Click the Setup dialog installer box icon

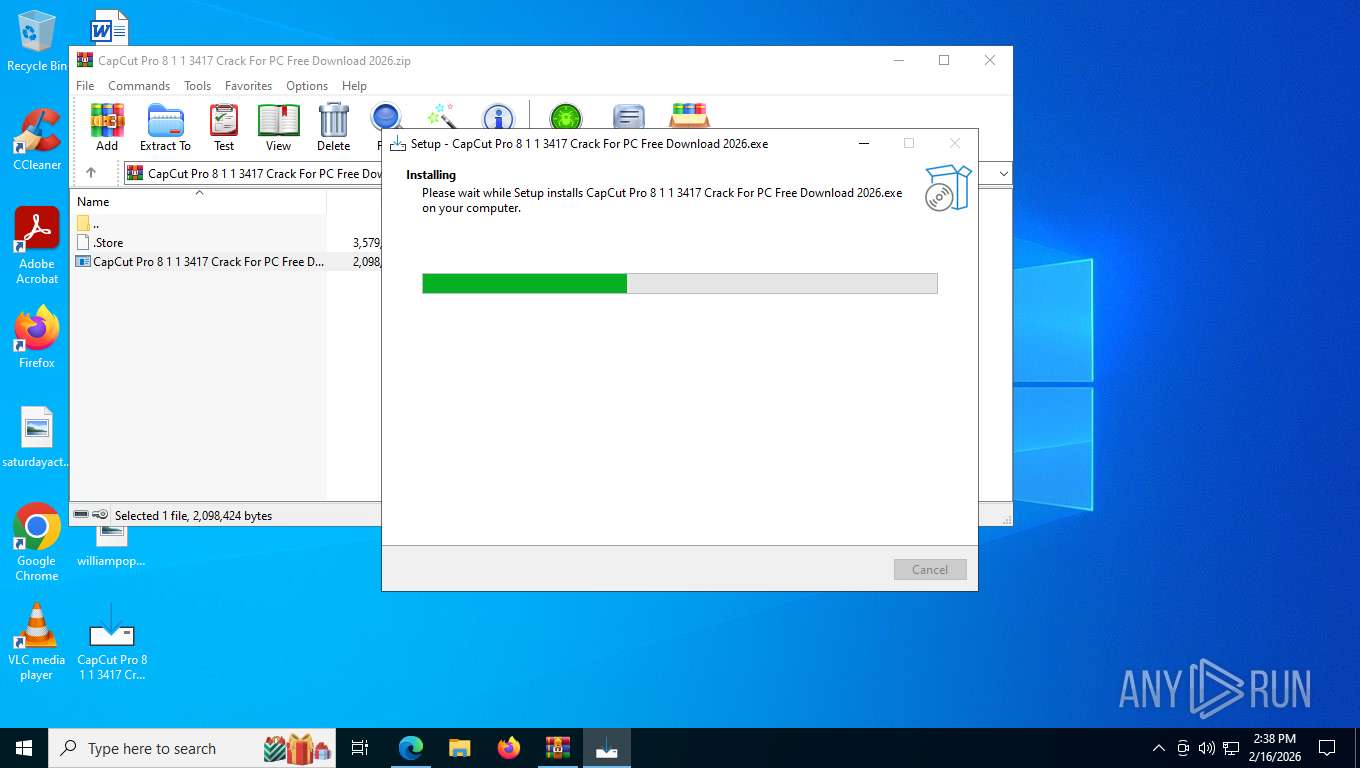[x=947, y=188]
